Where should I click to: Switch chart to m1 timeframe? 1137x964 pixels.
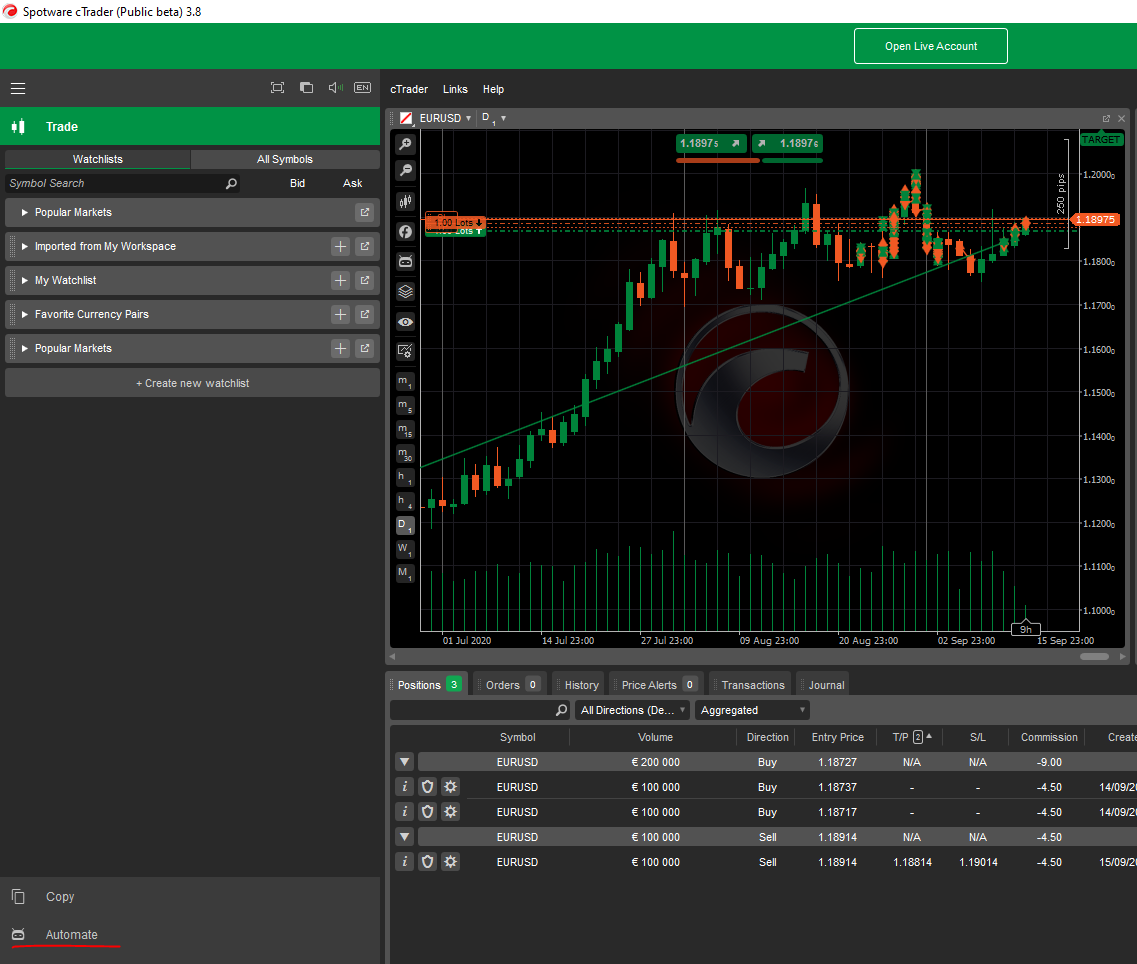pyautogui.click(x=405, y=382)
